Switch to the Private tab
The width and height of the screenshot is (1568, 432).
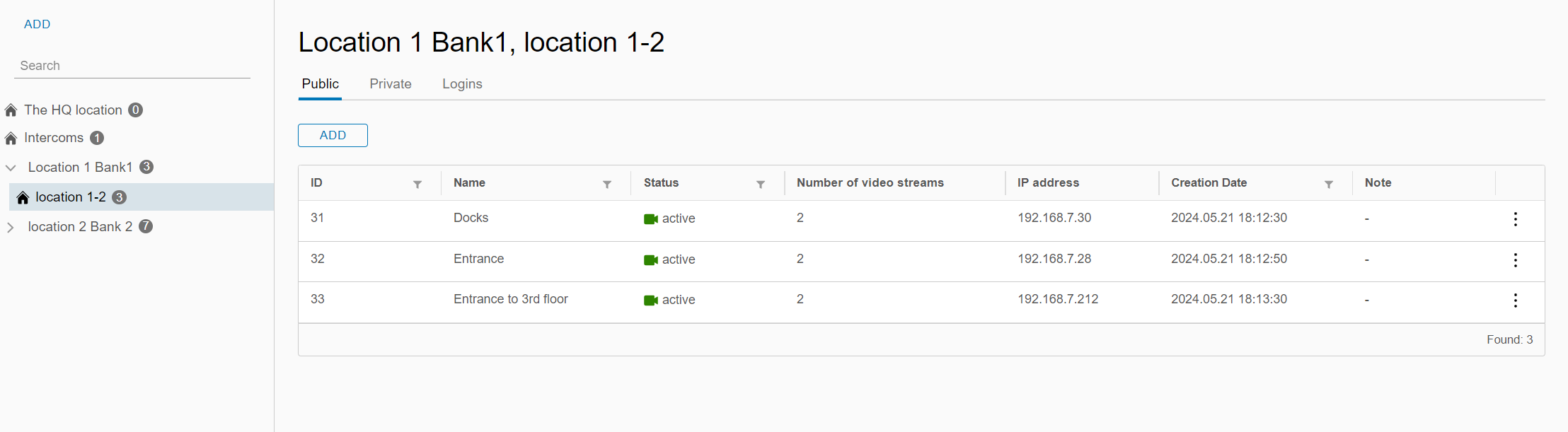[x=390, y=84]
